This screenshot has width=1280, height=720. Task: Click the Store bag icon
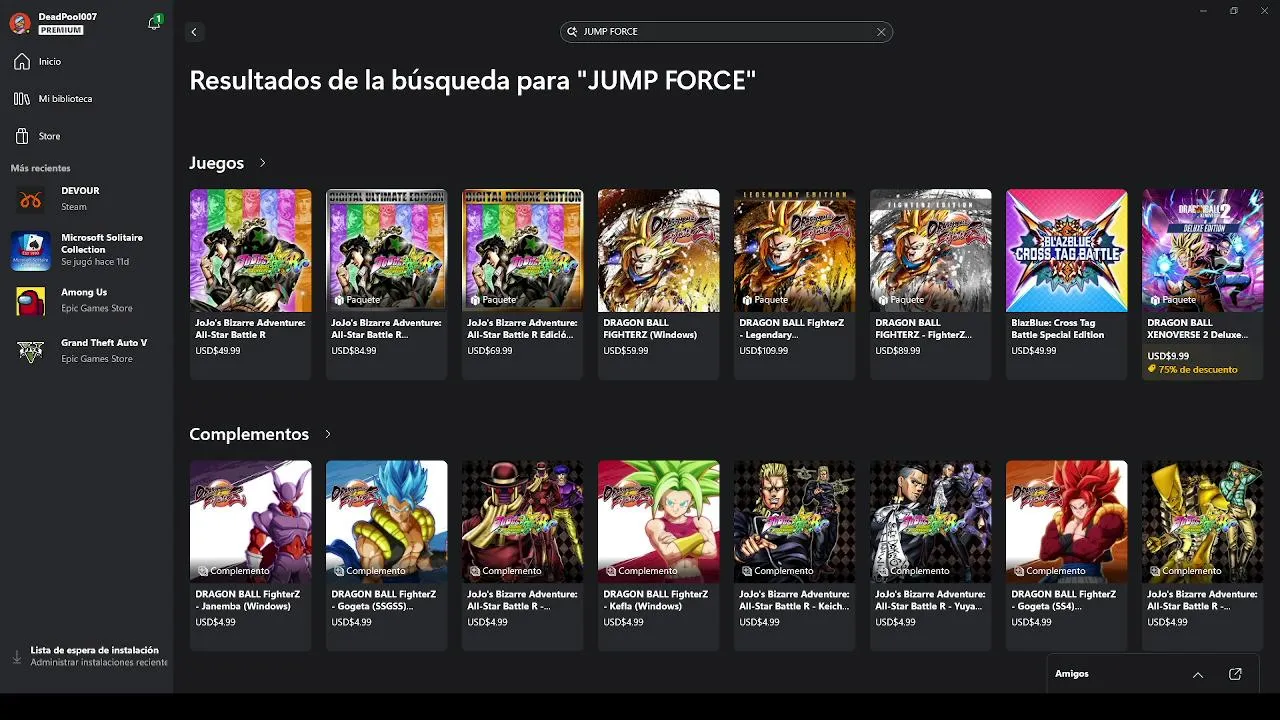click(22, 136)
